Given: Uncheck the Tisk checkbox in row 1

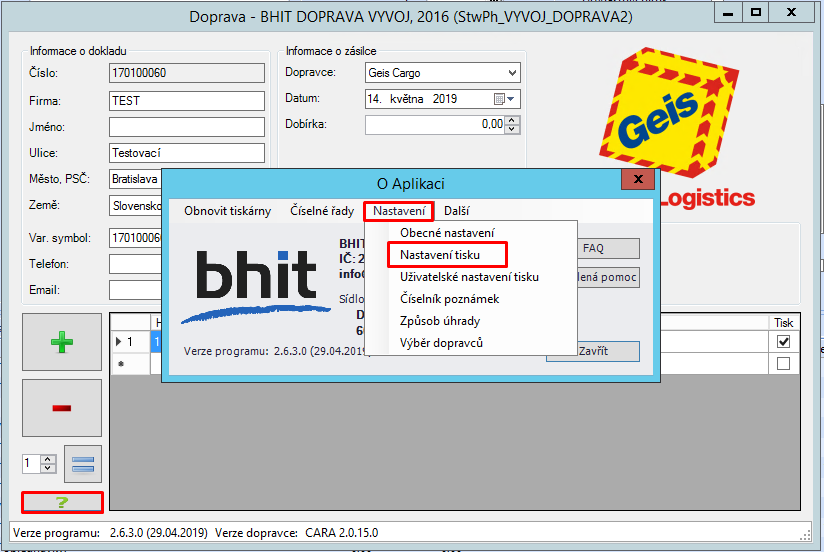Looking at the screenshot, I should [x=783, y=342].
